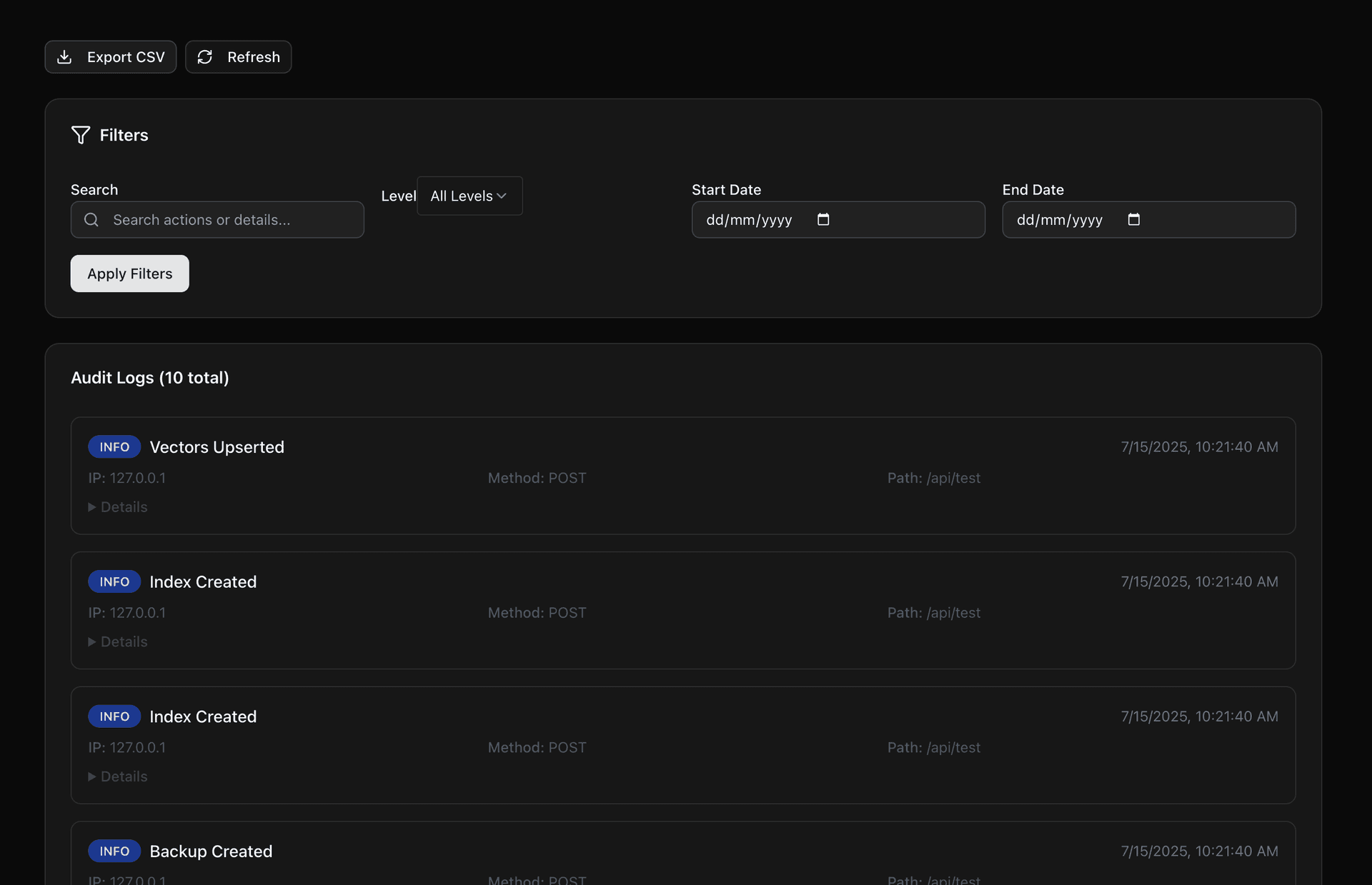
Task: Click the magnifier icon in the search box
Action: pos(91,220)
